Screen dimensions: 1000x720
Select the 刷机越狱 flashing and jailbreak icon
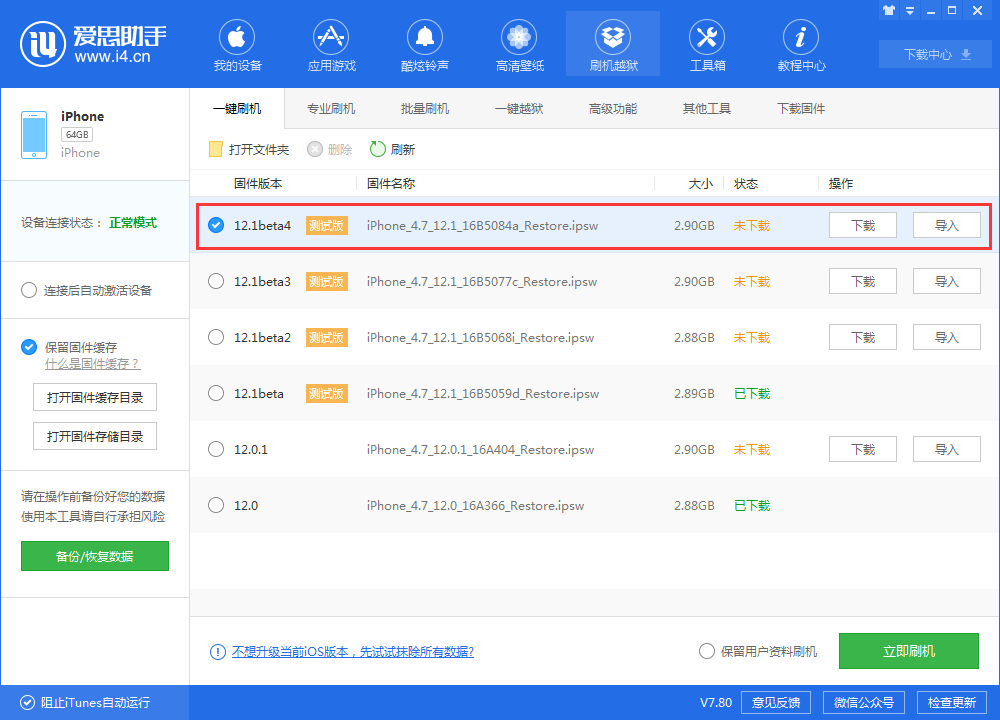612,44
